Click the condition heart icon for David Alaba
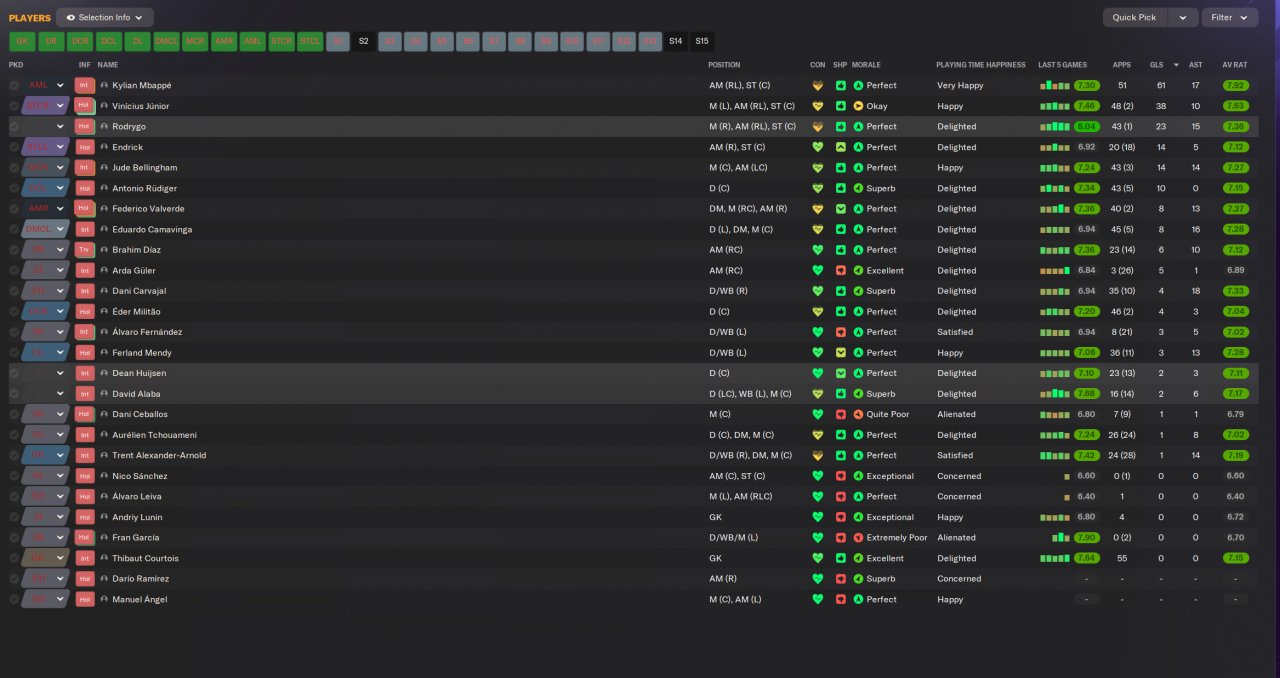1280x678 pixels. (817, 394)
